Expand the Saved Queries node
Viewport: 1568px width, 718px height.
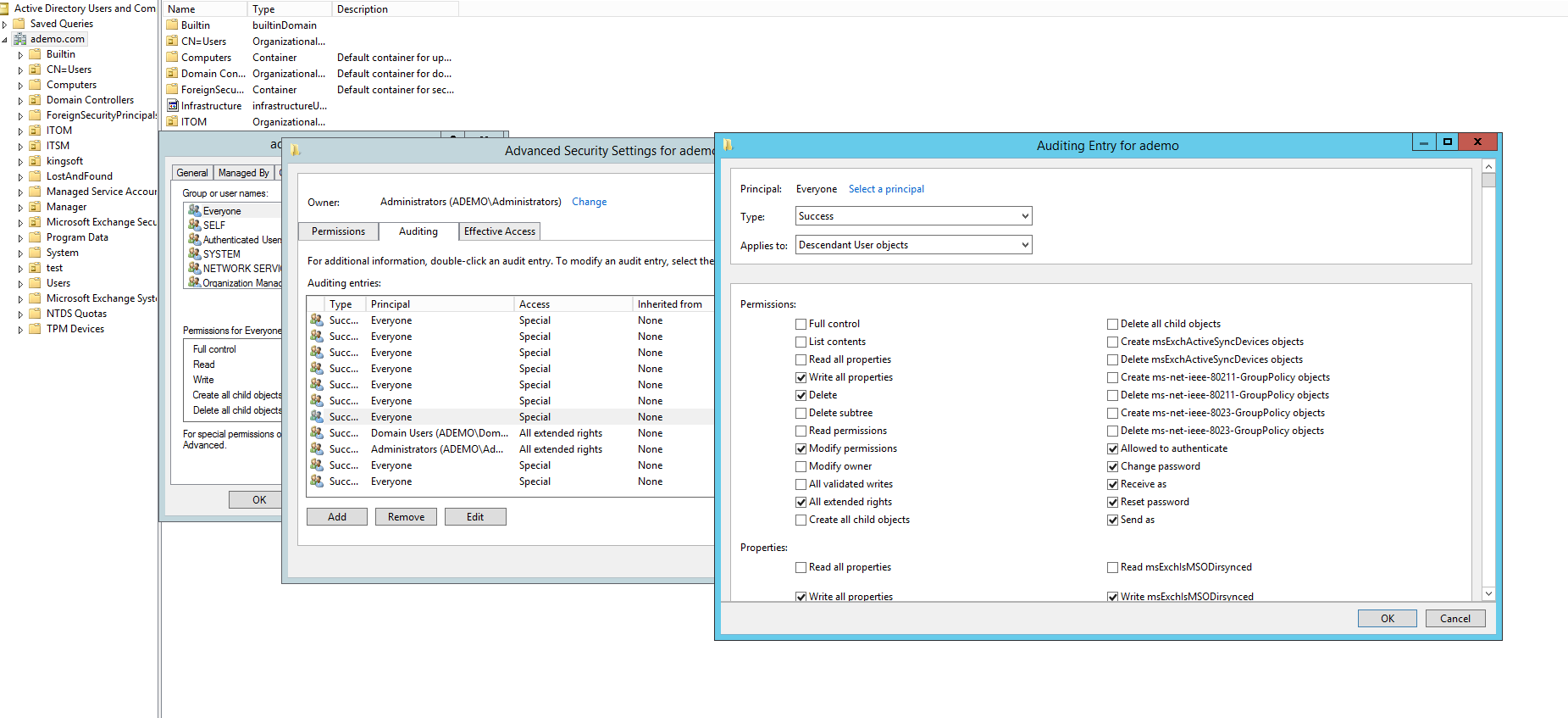click(x=4, y=25)
